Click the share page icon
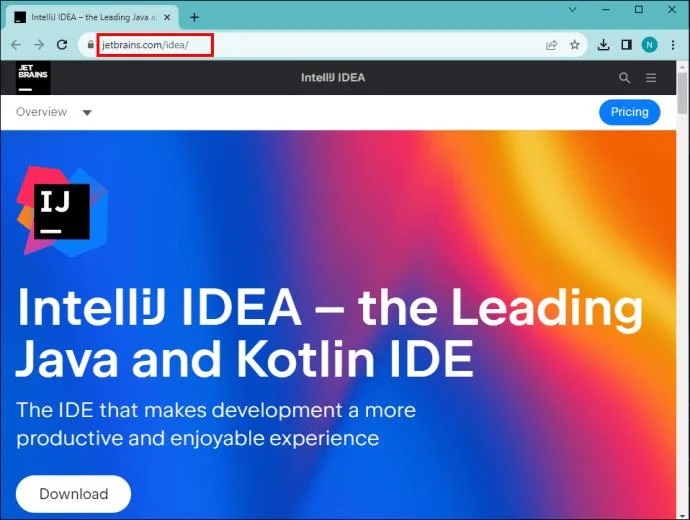The height and width of the screenshot is (520, 690). (x=551, y=45)
